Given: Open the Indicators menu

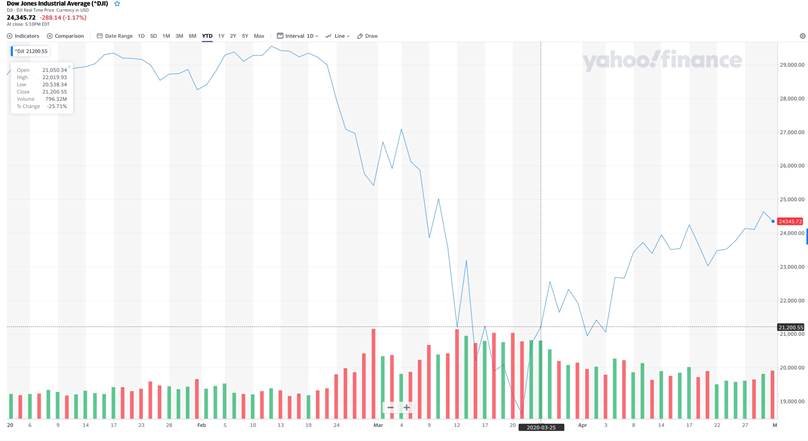Looking at the screenshot, I should [x=24, y=36].
